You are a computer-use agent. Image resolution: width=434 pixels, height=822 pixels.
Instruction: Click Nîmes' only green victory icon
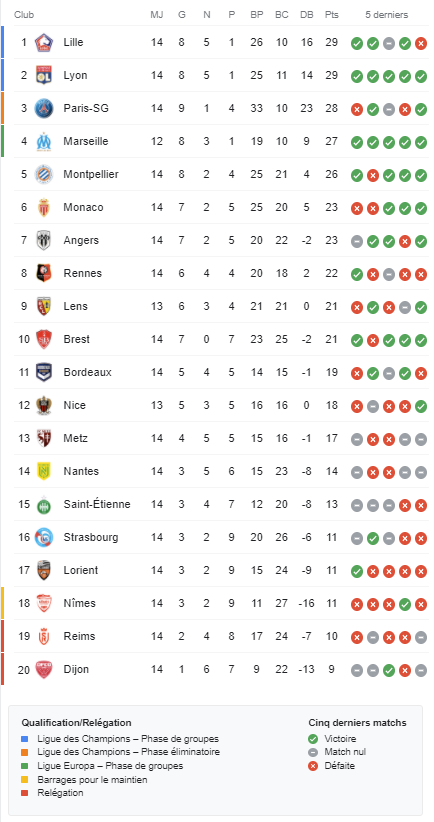(x=405, y=604)
